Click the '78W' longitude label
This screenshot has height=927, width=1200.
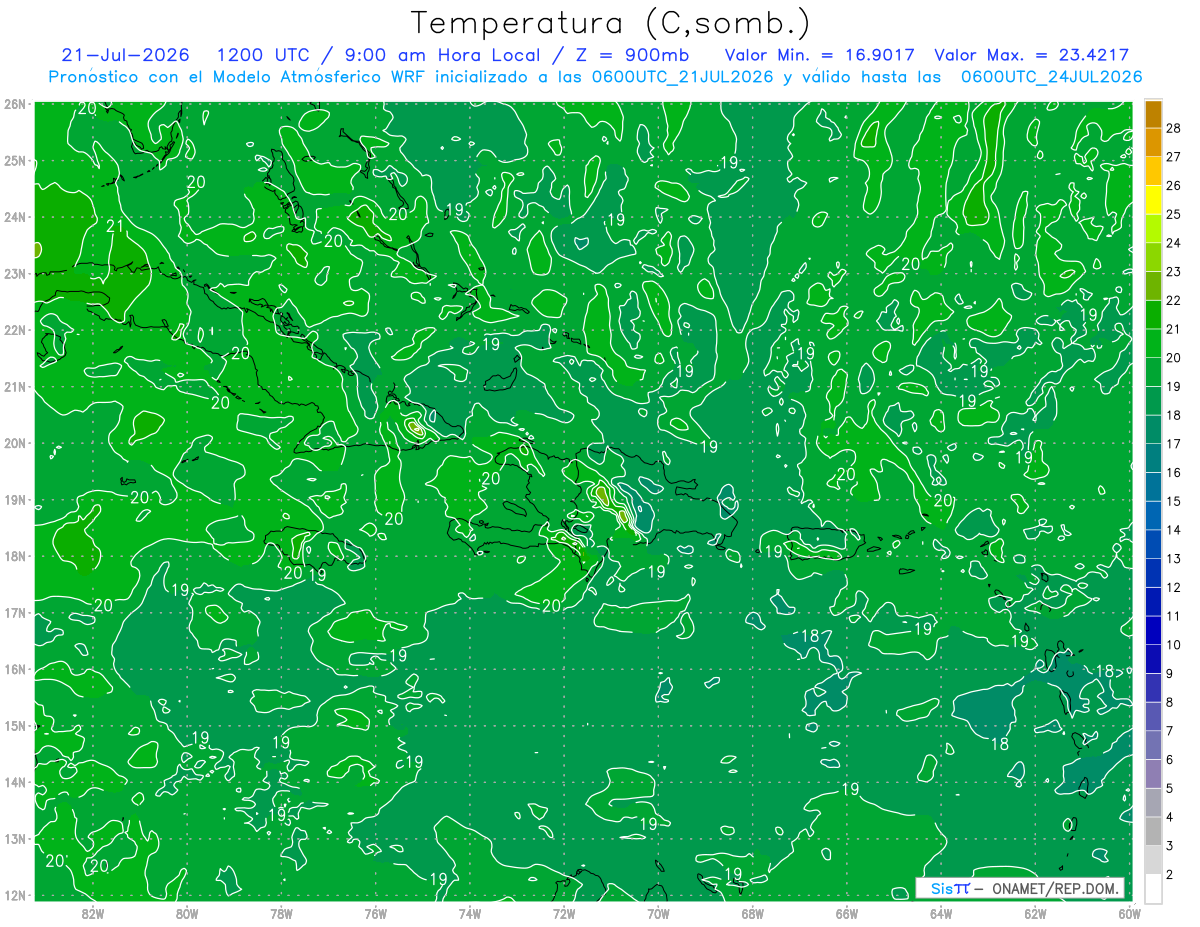[x=281, y=912]
